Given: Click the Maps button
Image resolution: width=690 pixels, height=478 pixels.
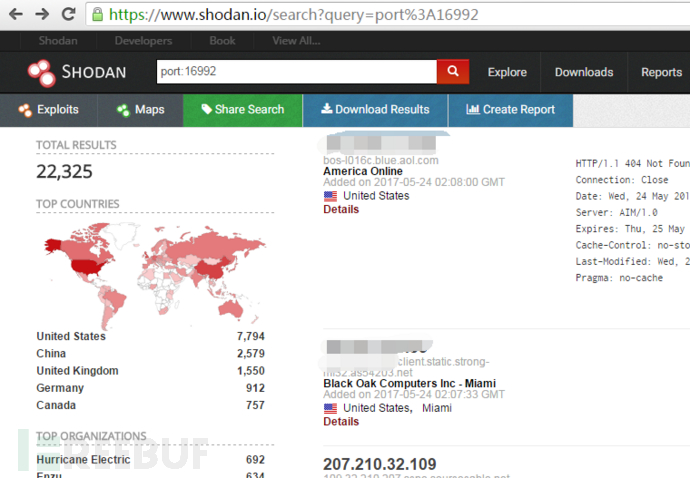Looking at the screenshot, I should 140,110.
